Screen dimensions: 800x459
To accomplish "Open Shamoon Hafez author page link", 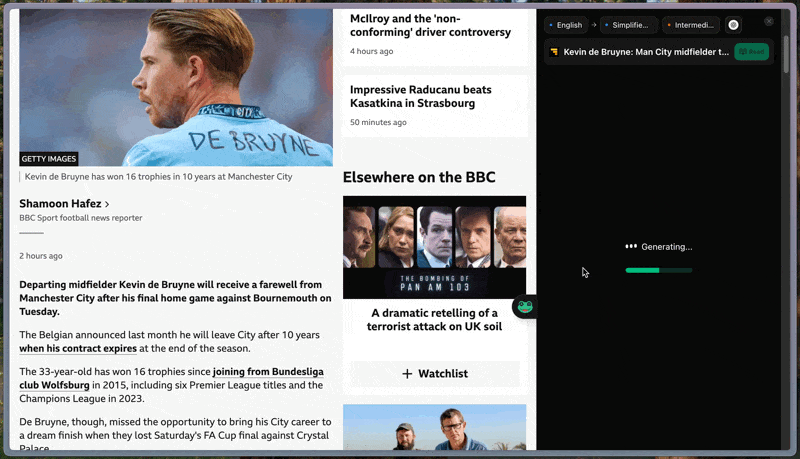I will (x=60, y=203).
